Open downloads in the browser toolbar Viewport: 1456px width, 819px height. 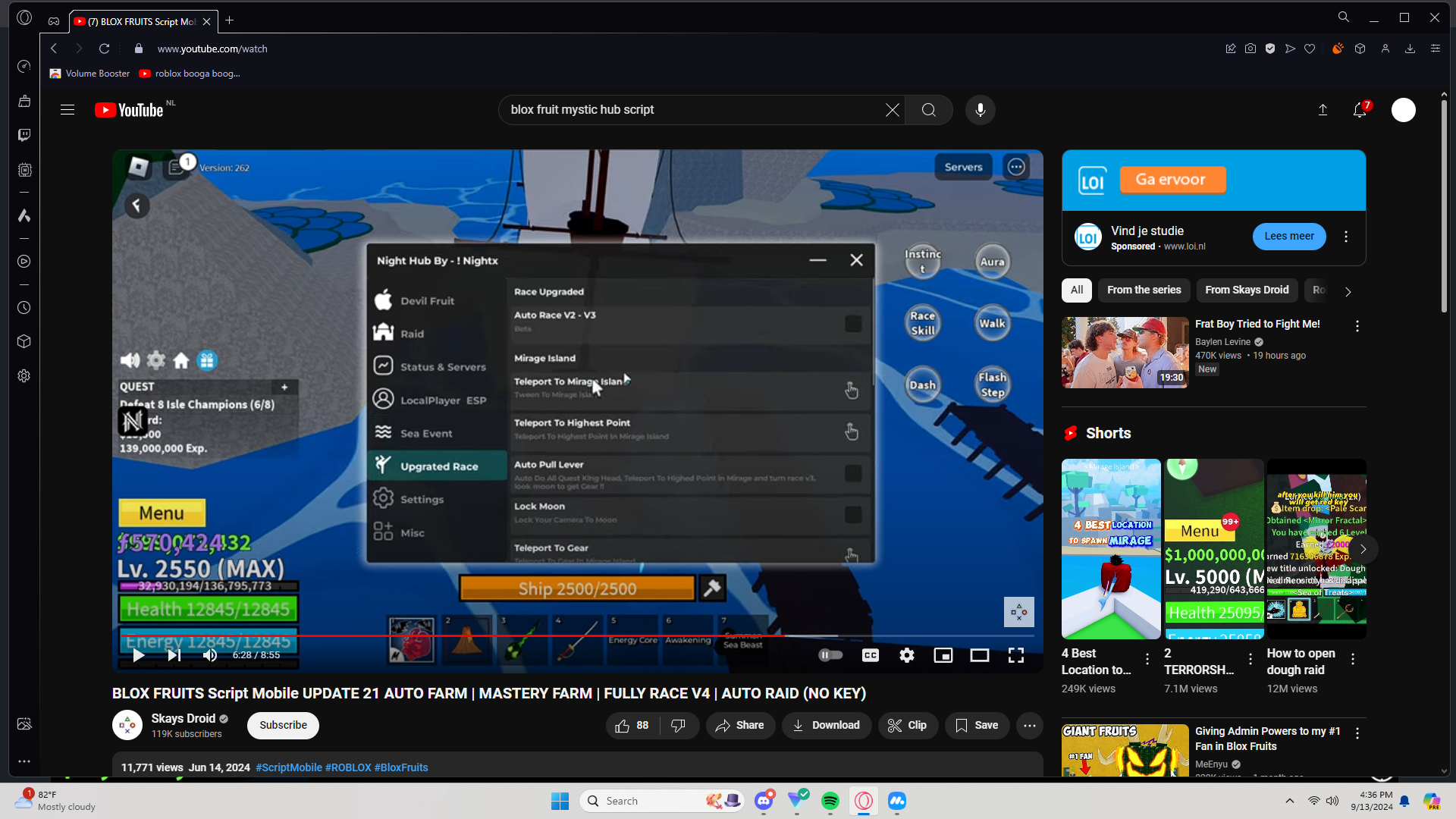tap(1410, 49)
